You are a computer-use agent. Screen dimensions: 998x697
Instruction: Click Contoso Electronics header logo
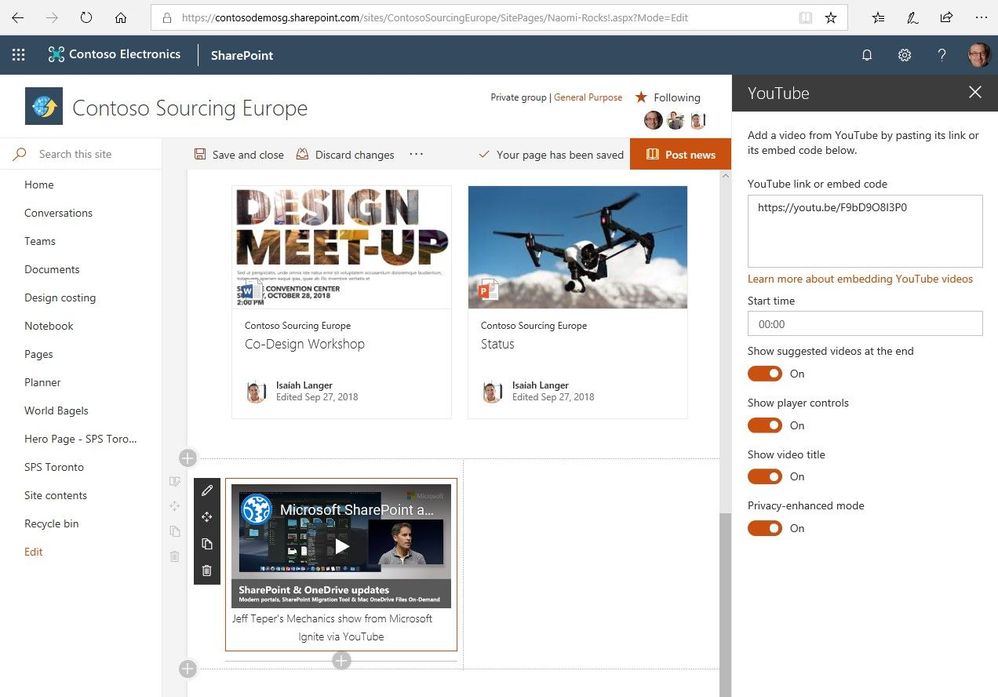pyautogui.click(x=115, y=54)
